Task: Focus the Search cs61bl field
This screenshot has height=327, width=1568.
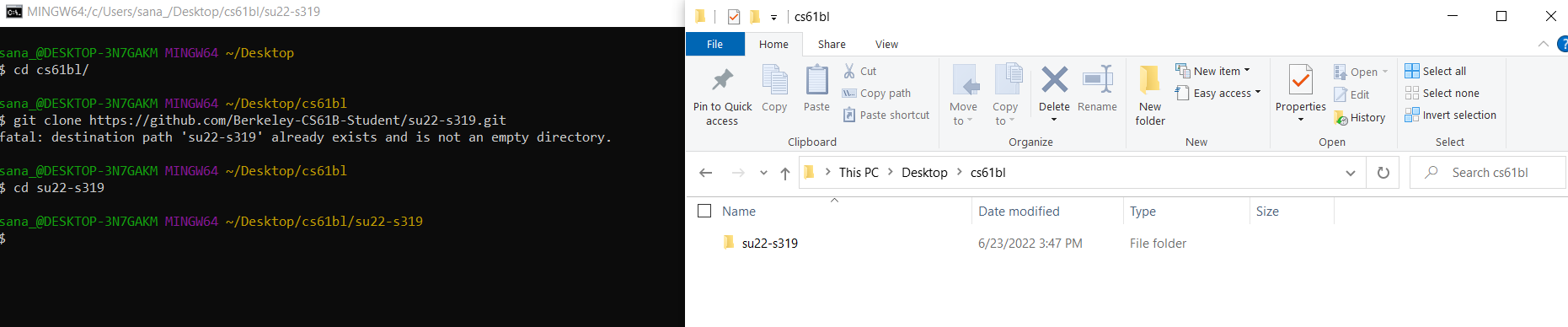Action: 1488,173
